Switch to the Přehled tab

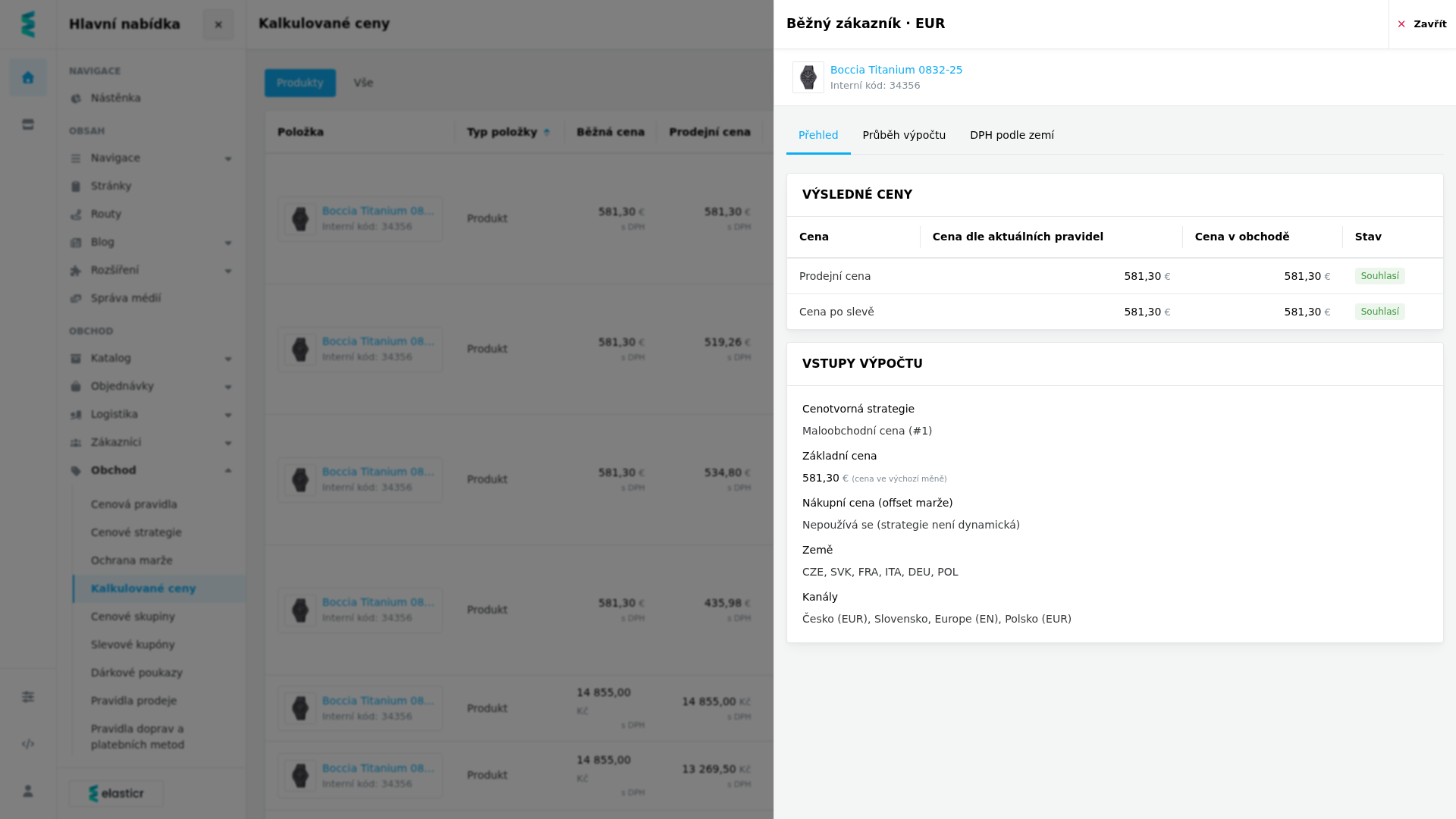(818, 136)
